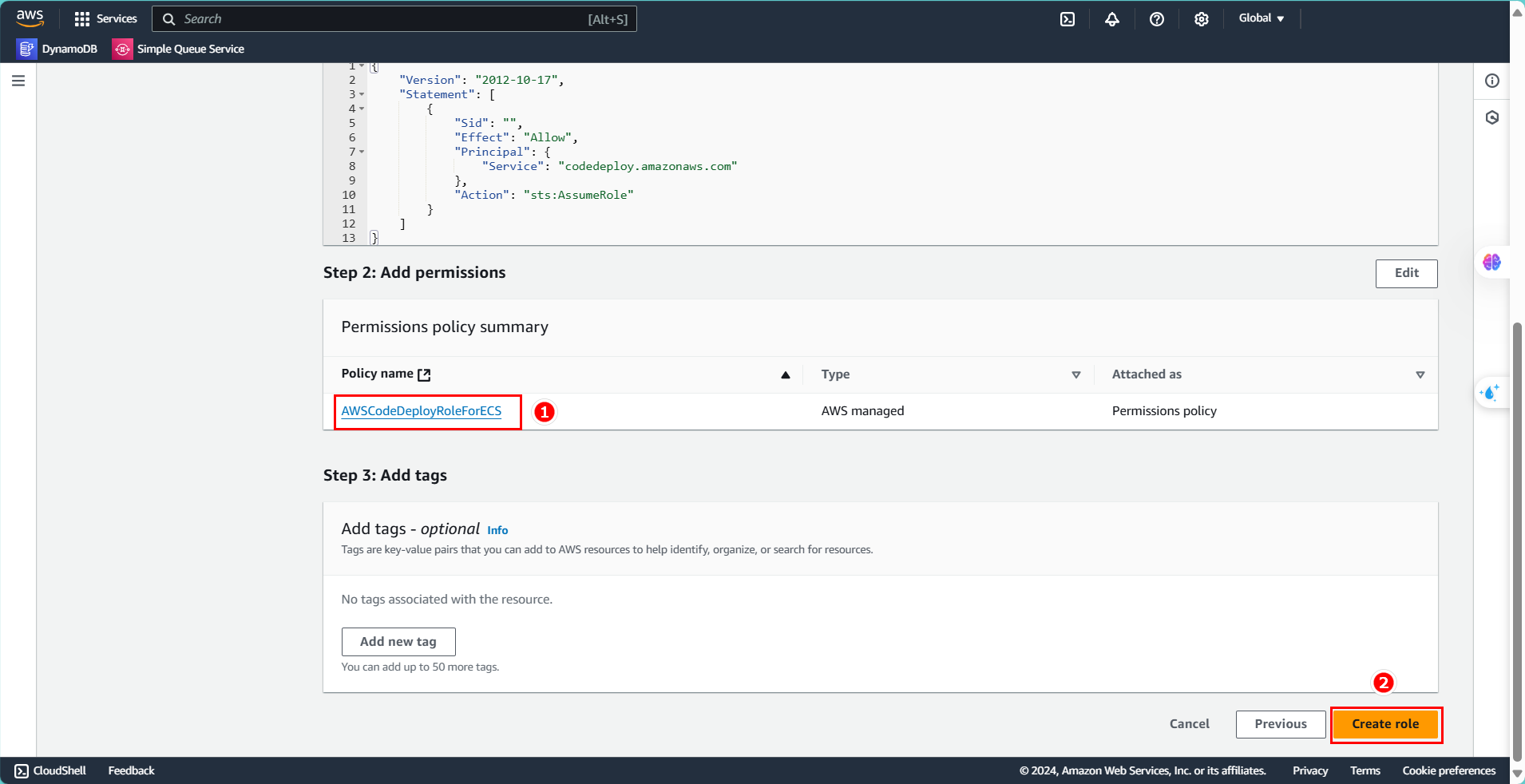Cancel the role creation
The width and height of the screenshot is (1525, 784).
tap(1189, 724)
